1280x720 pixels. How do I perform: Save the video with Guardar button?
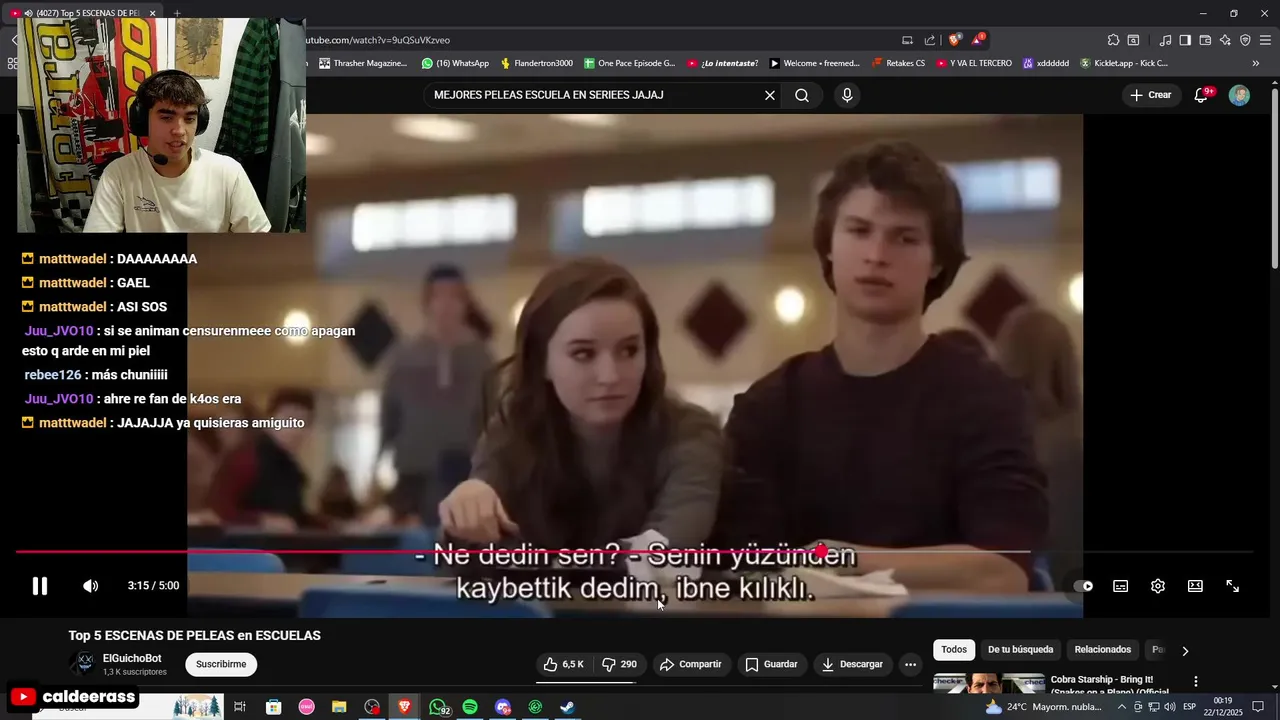point(771,664)
